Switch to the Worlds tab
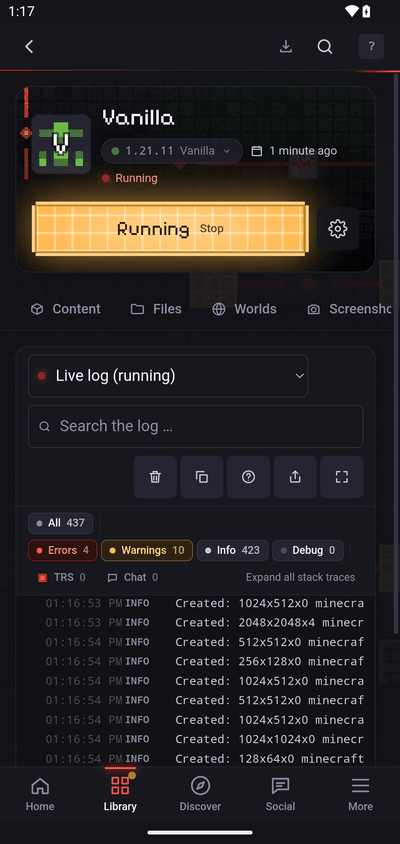 tap(244, 309)
